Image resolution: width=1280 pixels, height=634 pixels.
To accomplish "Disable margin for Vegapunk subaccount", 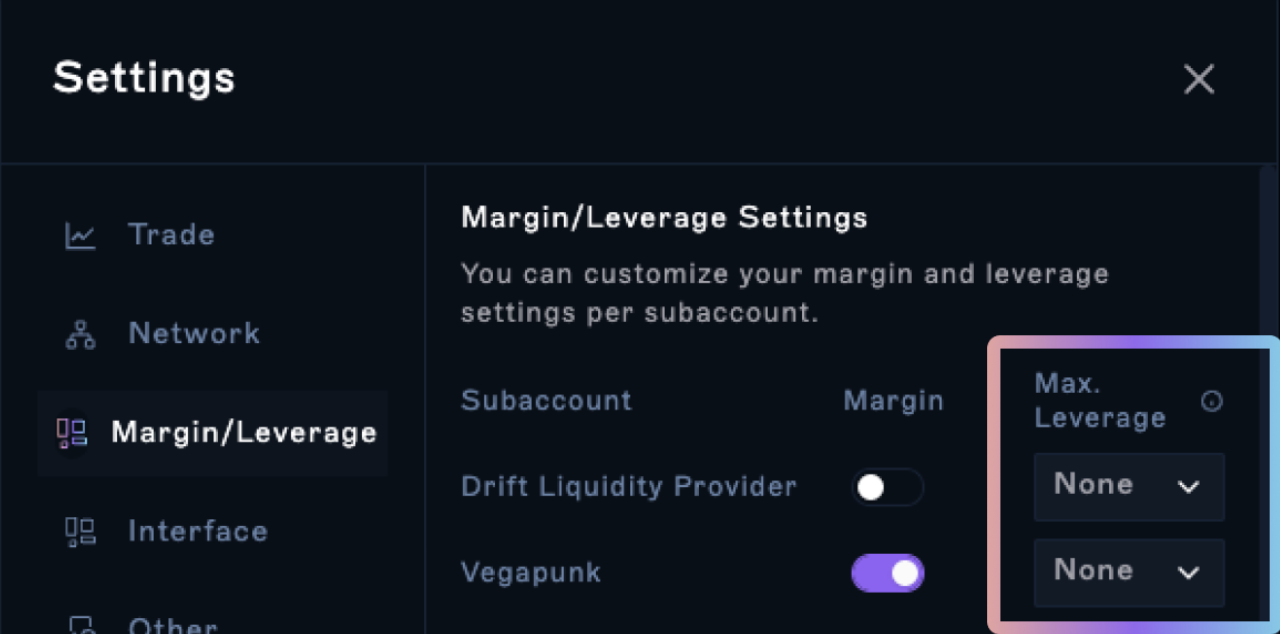I will 888,573.
